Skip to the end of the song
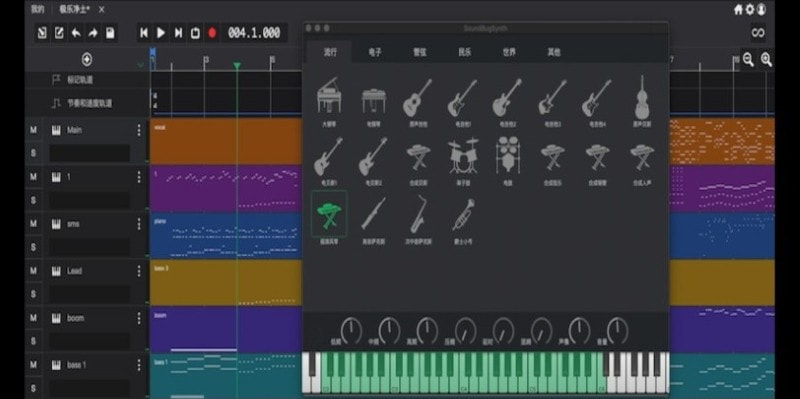This screenshot has height=399, width=800. pos(178,33)
